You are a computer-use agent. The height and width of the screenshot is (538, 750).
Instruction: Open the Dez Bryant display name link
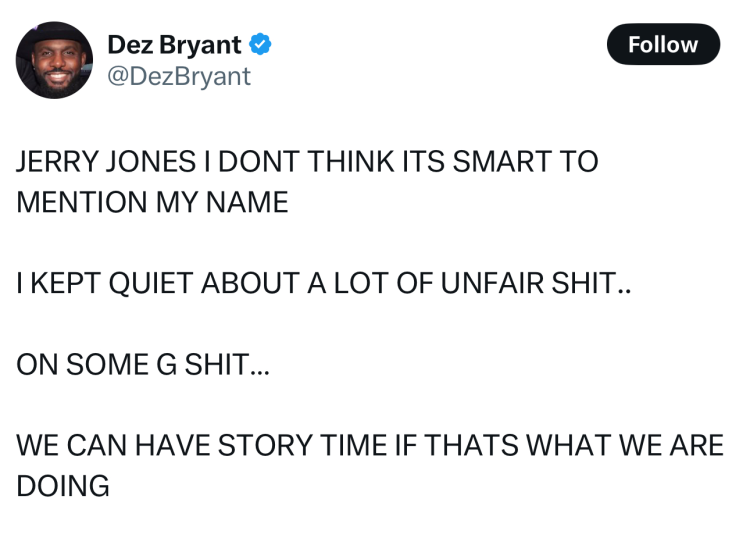point(174,45)
